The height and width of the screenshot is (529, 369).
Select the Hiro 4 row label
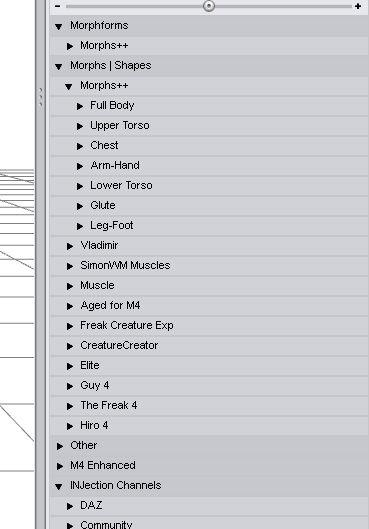pos(94,425)
